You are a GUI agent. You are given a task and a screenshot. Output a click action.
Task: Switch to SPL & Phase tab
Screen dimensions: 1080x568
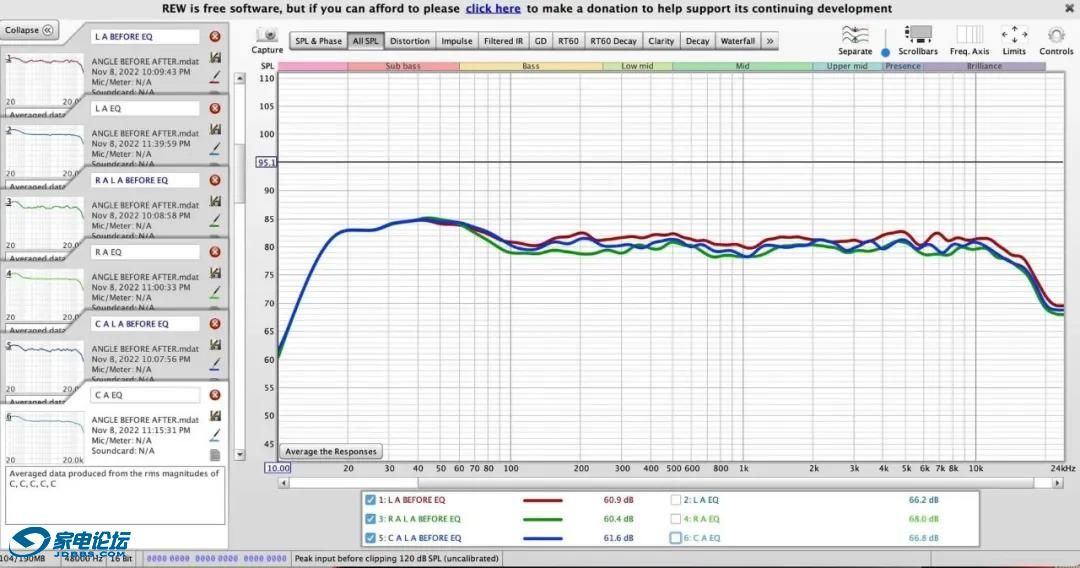tap(318, 41)
